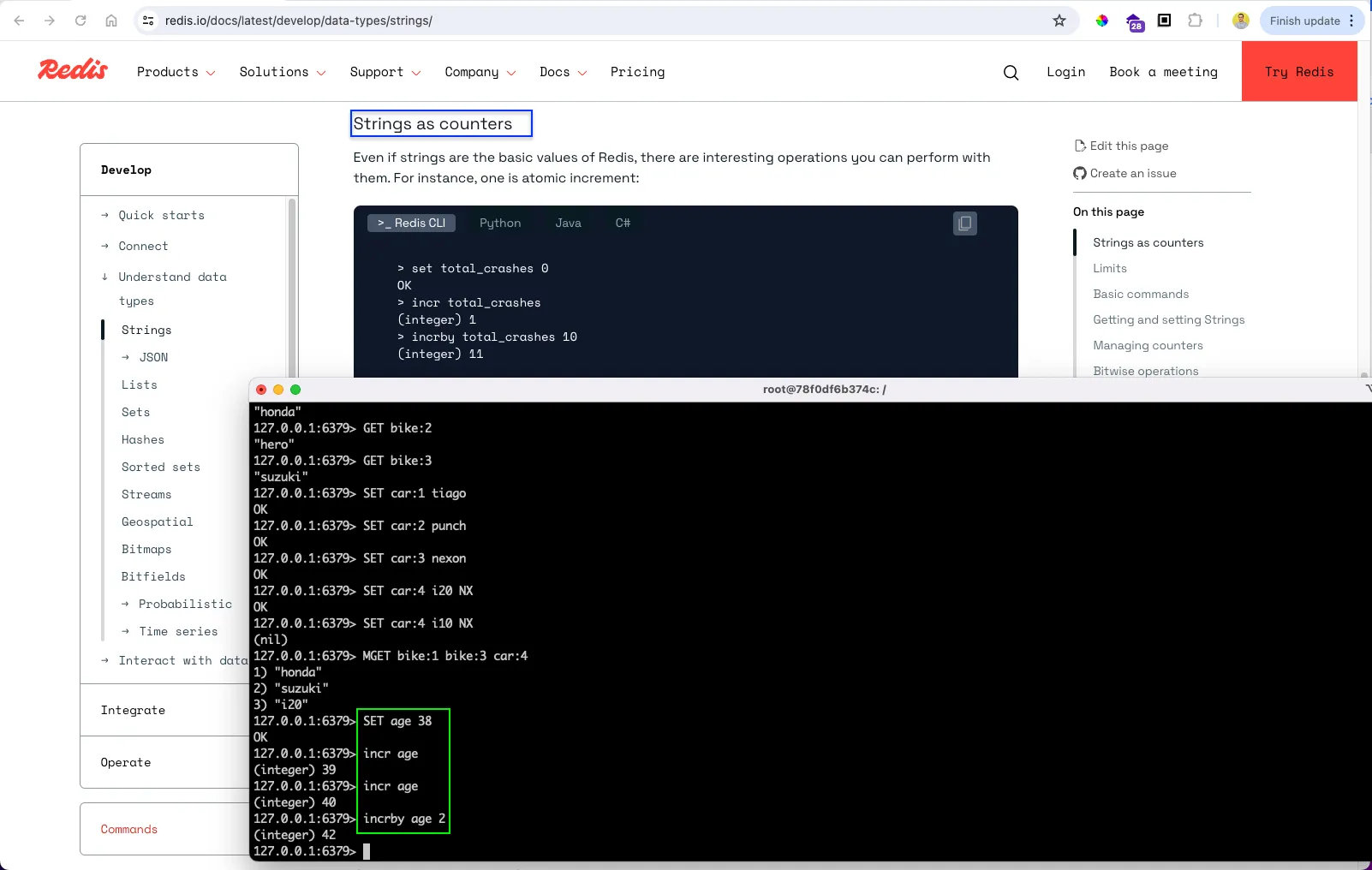Click the Finish update button
This screenshot has height=870, width=1372.
[1312, 21]
